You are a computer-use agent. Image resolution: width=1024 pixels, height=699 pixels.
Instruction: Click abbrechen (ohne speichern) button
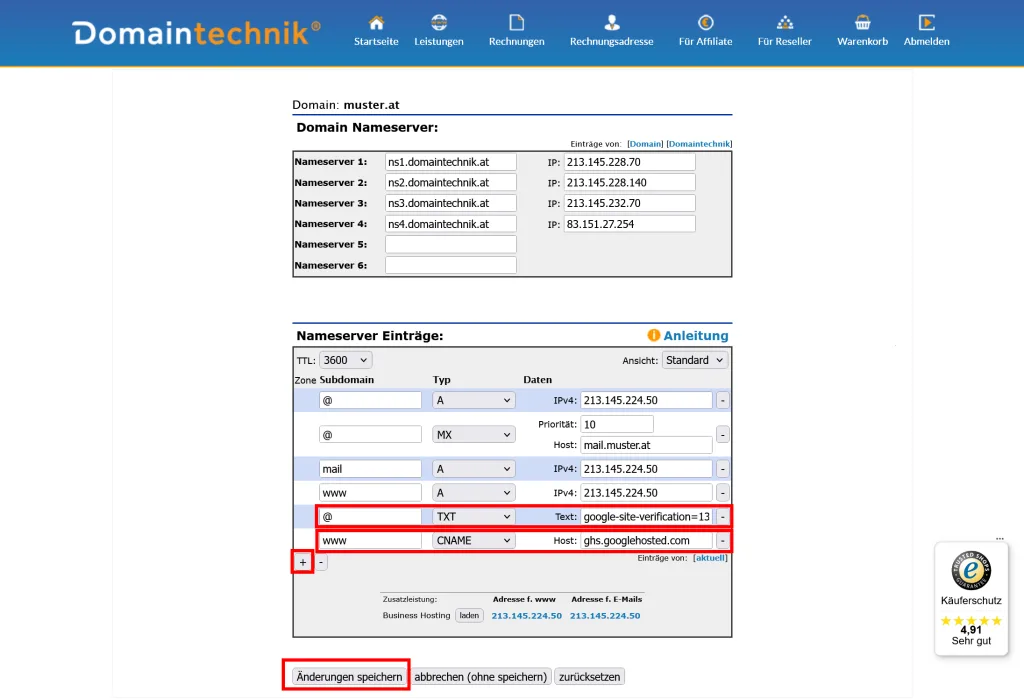481,677
